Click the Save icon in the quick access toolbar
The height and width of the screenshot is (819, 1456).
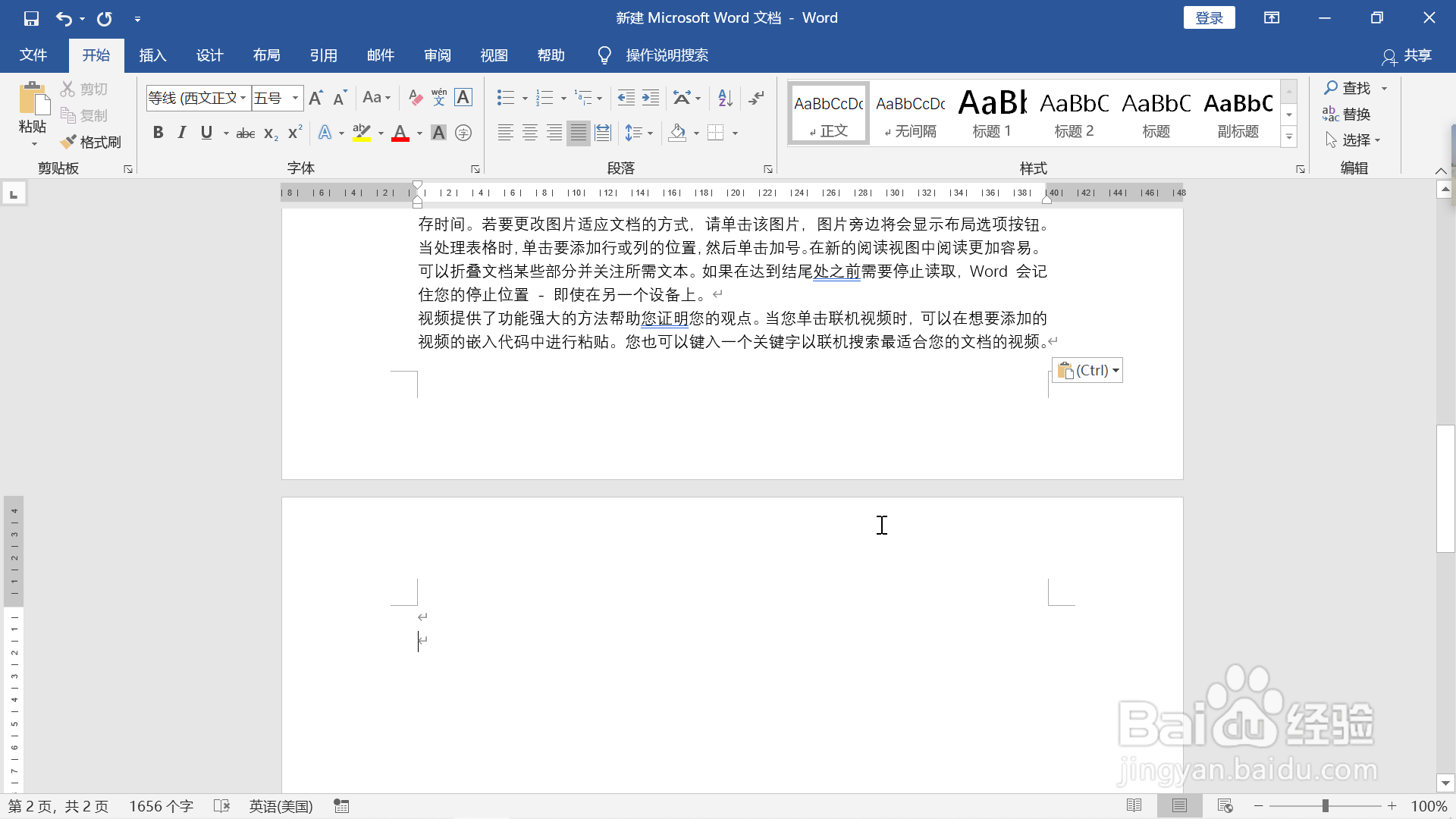point(31,18)
